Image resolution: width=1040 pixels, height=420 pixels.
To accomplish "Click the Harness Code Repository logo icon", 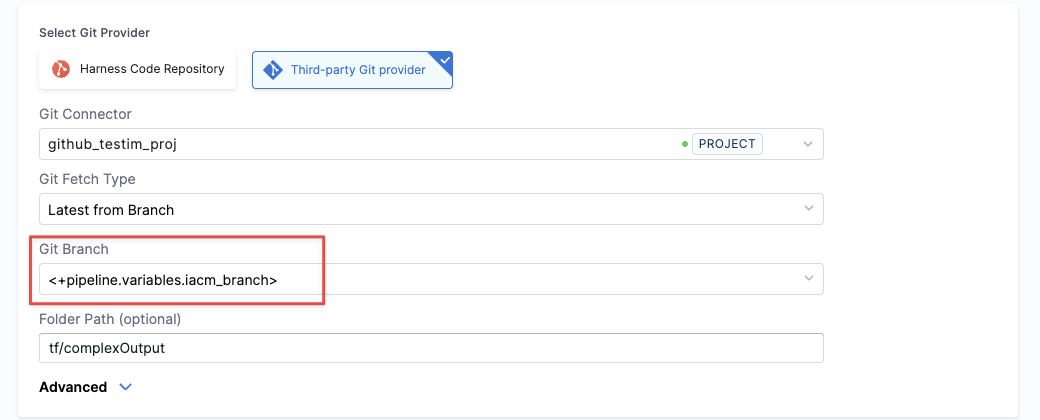I will point(61,69).
